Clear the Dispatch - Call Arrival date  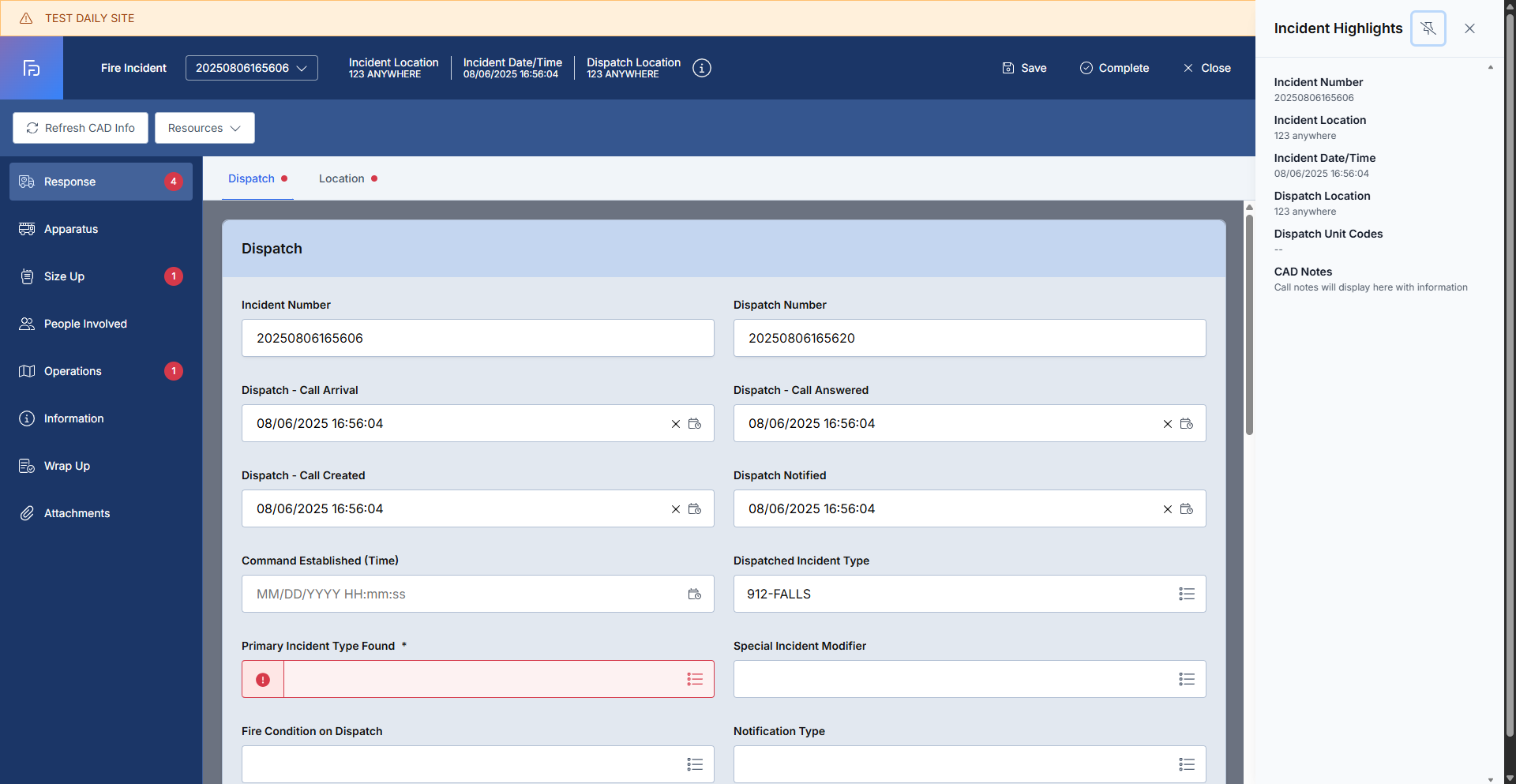(x=676, y=424)
